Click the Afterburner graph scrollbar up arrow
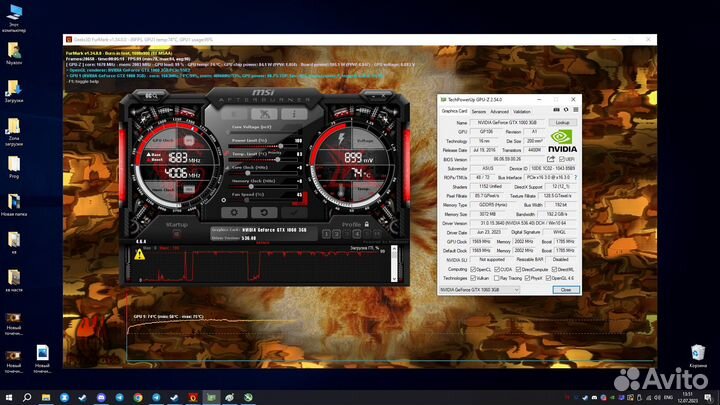Image resolution: width=720 pixels, height=405 pixels. pyautogui.click(x=394, y=249)
